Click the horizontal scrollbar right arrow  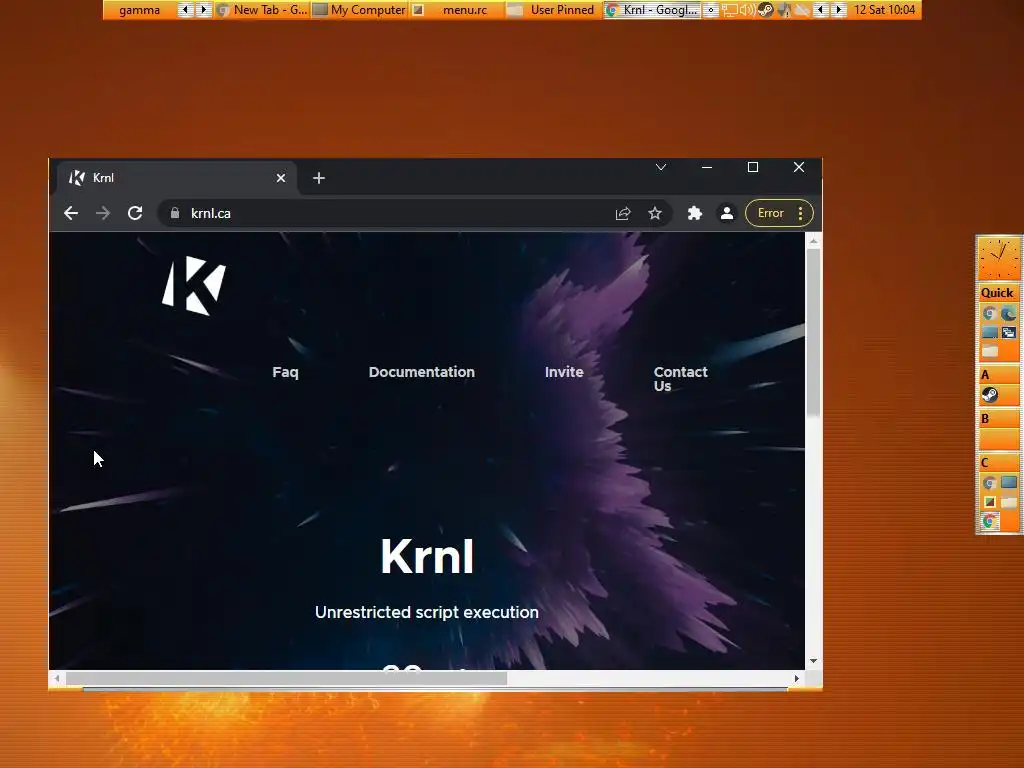tap(796, 679)
